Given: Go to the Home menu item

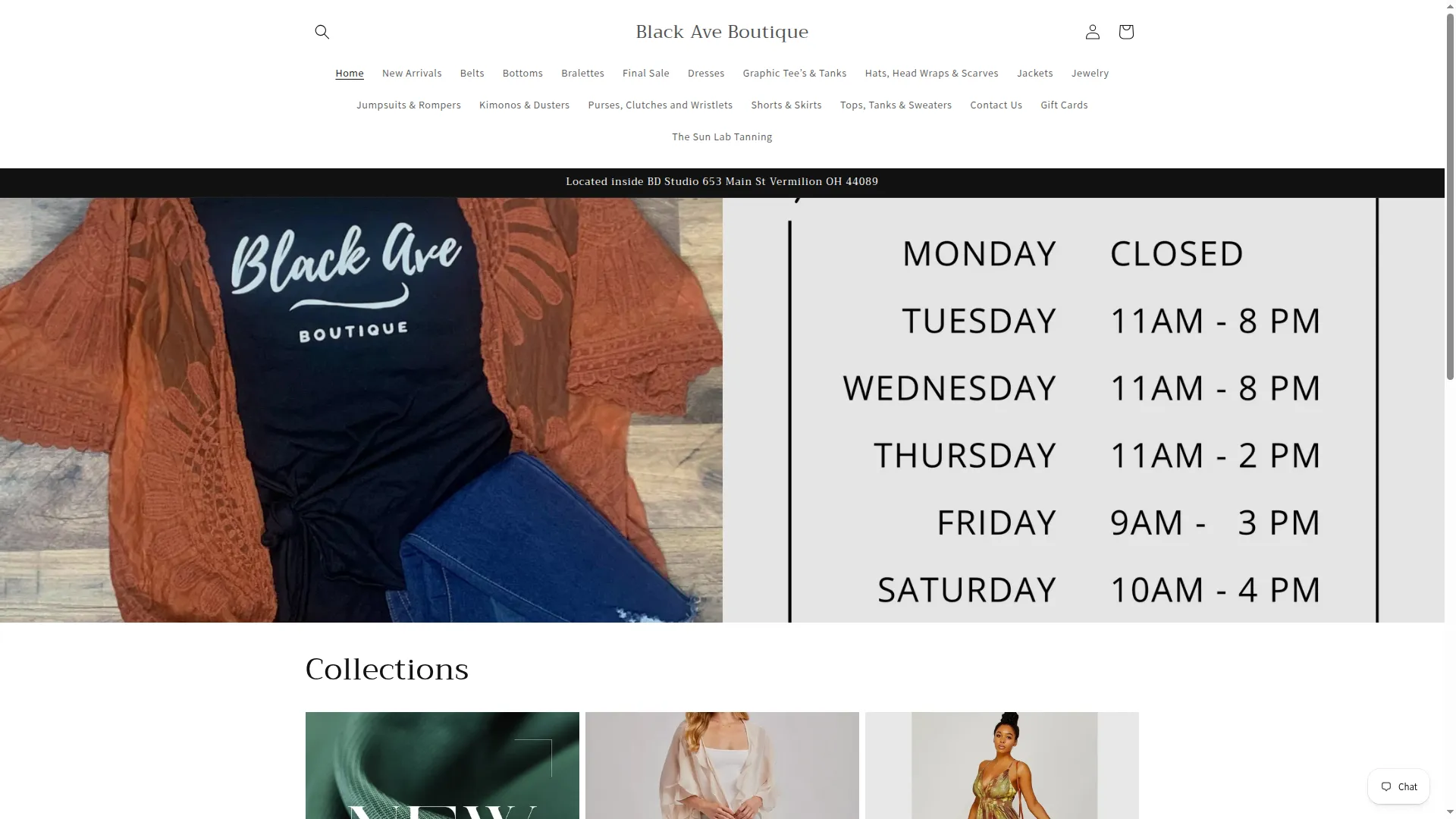Looking at the screenshot, I should 350,73.
